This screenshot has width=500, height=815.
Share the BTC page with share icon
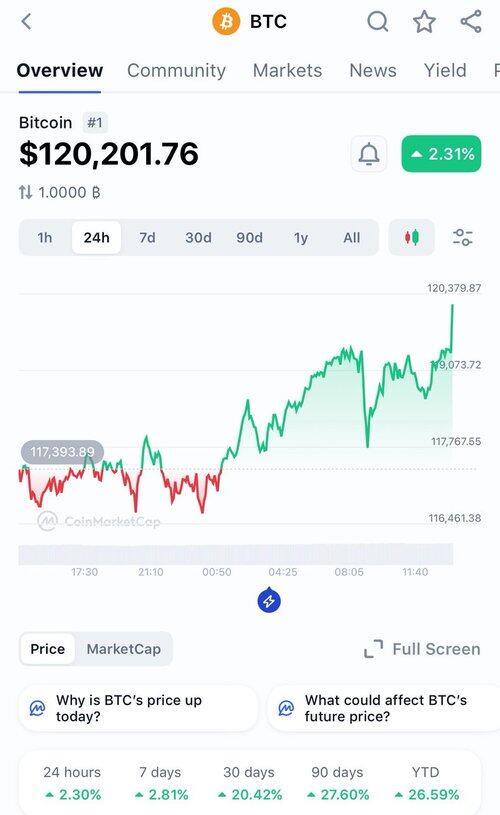point(471,22)
